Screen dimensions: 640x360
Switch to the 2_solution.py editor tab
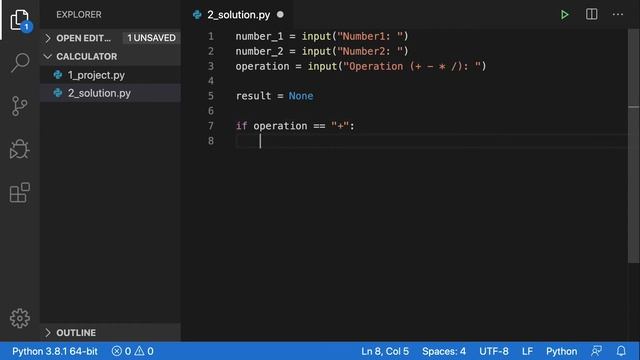[x=239, y=15]
